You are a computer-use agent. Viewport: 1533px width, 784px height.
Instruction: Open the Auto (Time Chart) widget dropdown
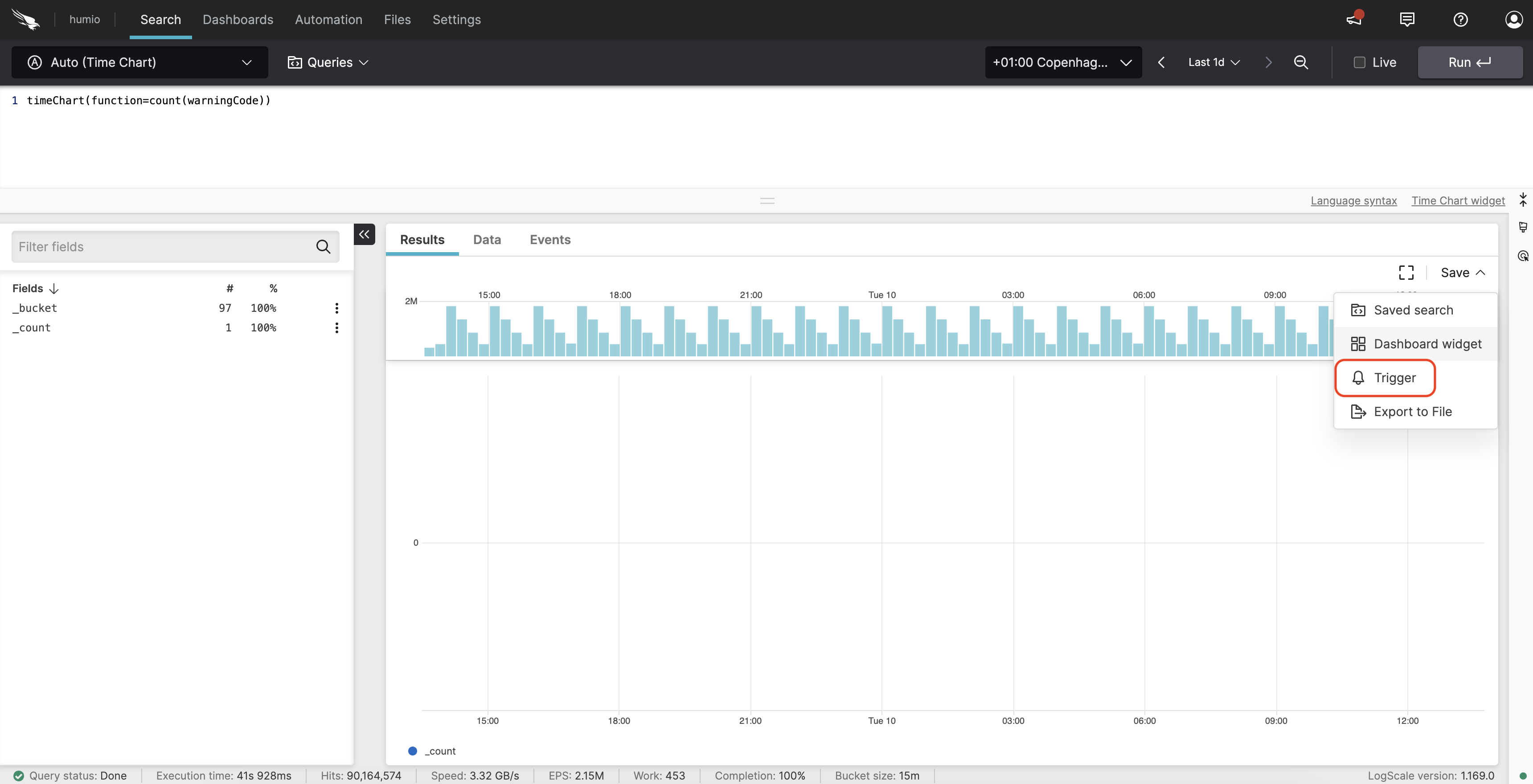tap(140, 62)
